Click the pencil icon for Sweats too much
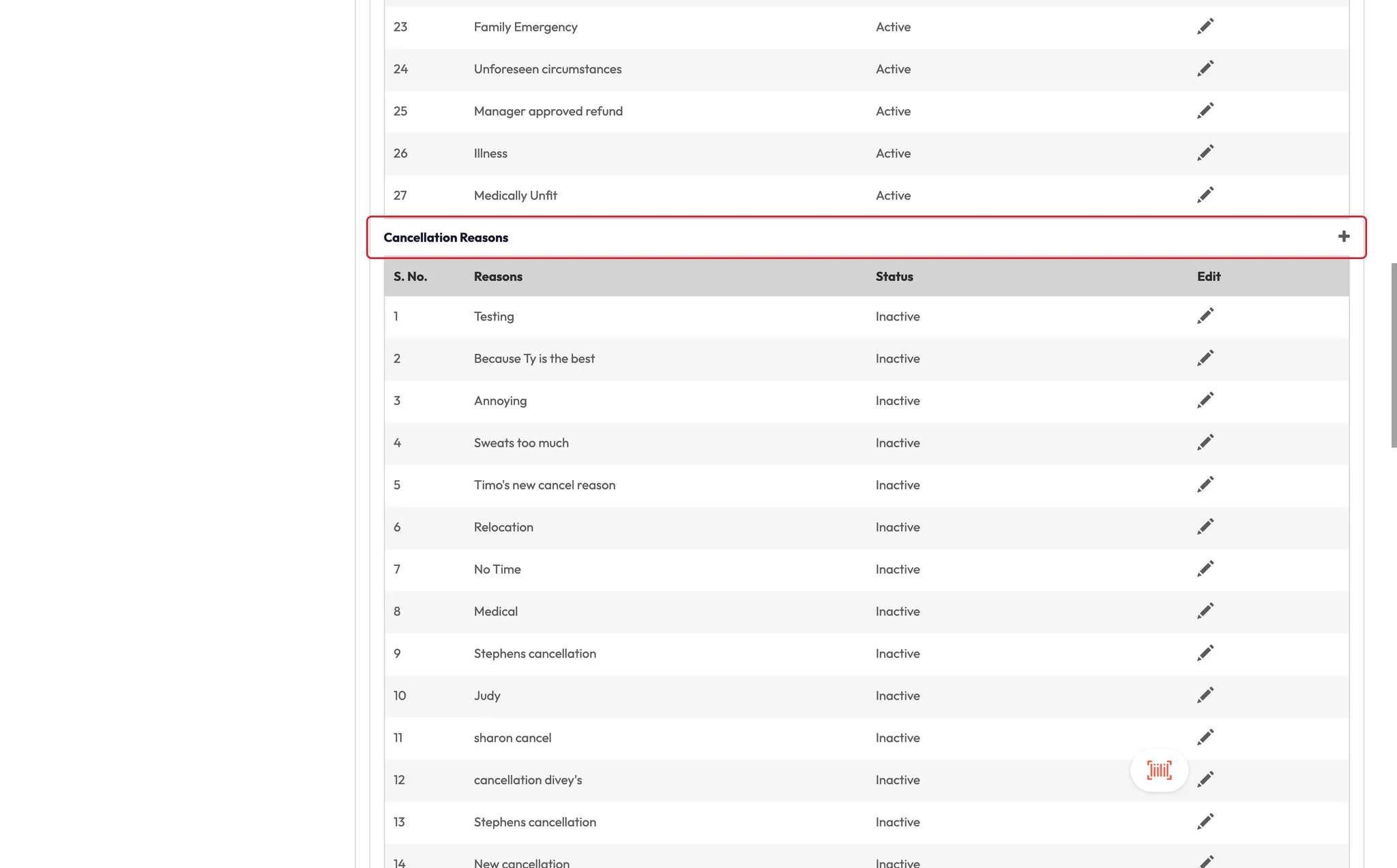Image resolution: width=1397 pixels, height=868 pixels. [1205, 443]
